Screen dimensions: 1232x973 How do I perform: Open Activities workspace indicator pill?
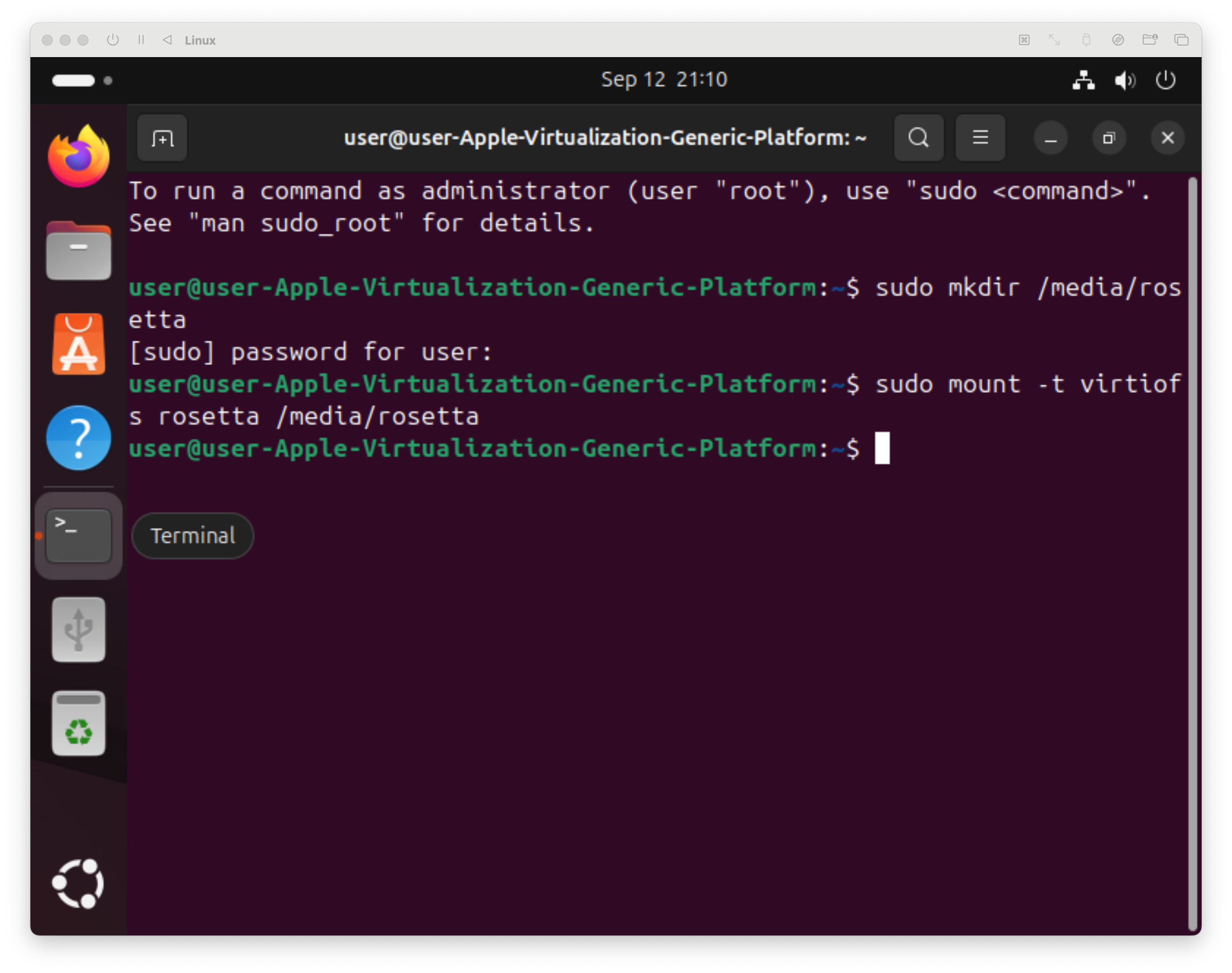pos(74,80)
